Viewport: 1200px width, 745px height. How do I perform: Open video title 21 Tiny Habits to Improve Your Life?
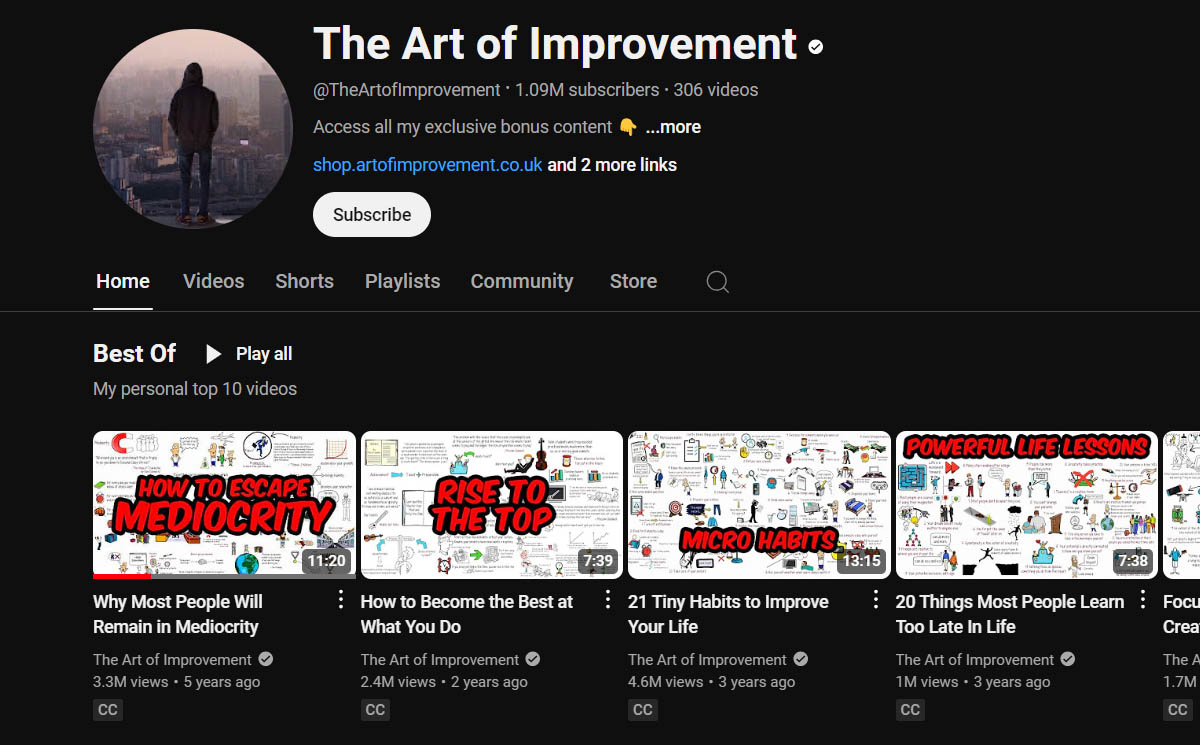click(728, 614)
